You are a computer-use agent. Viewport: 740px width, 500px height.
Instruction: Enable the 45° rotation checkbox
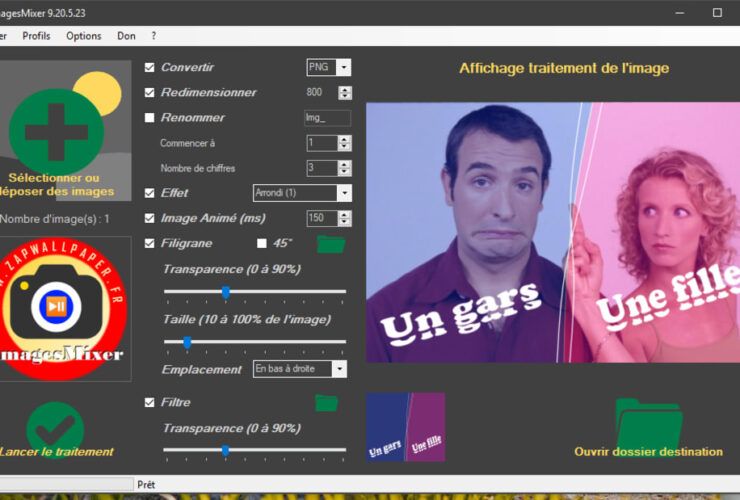click(261, 244)
